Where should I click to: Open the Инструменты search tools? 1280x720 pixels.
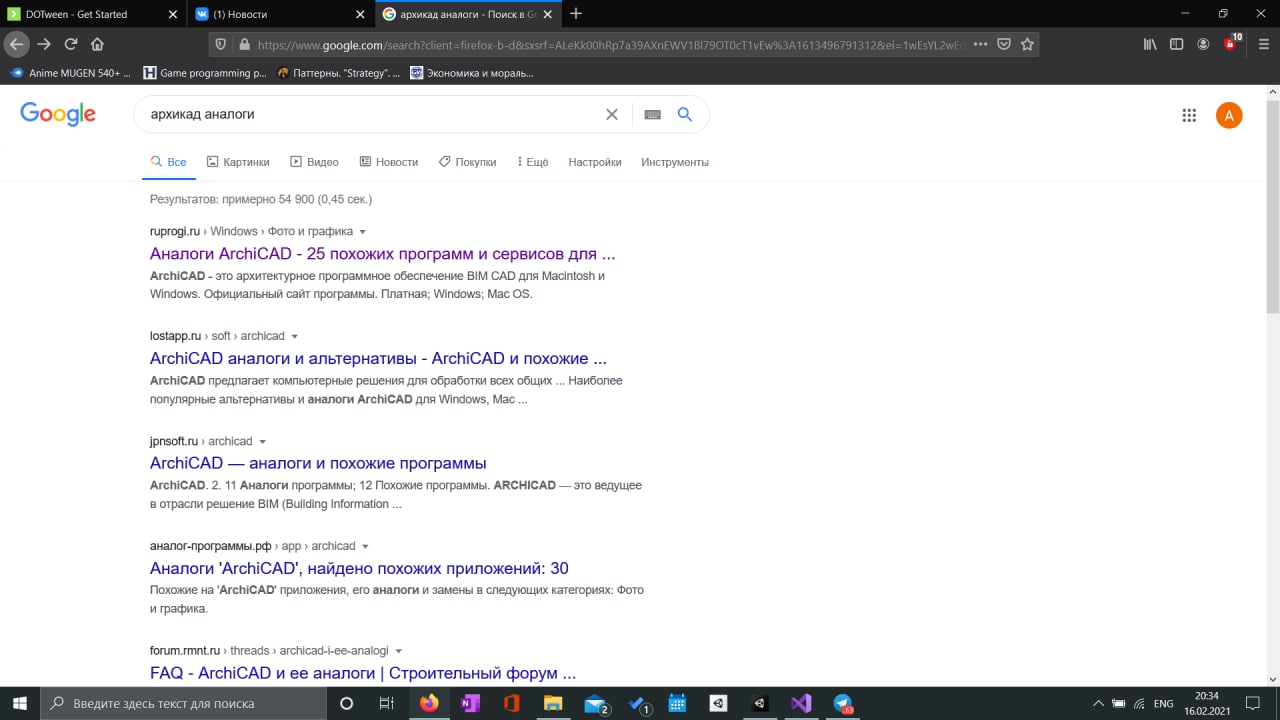675,162
